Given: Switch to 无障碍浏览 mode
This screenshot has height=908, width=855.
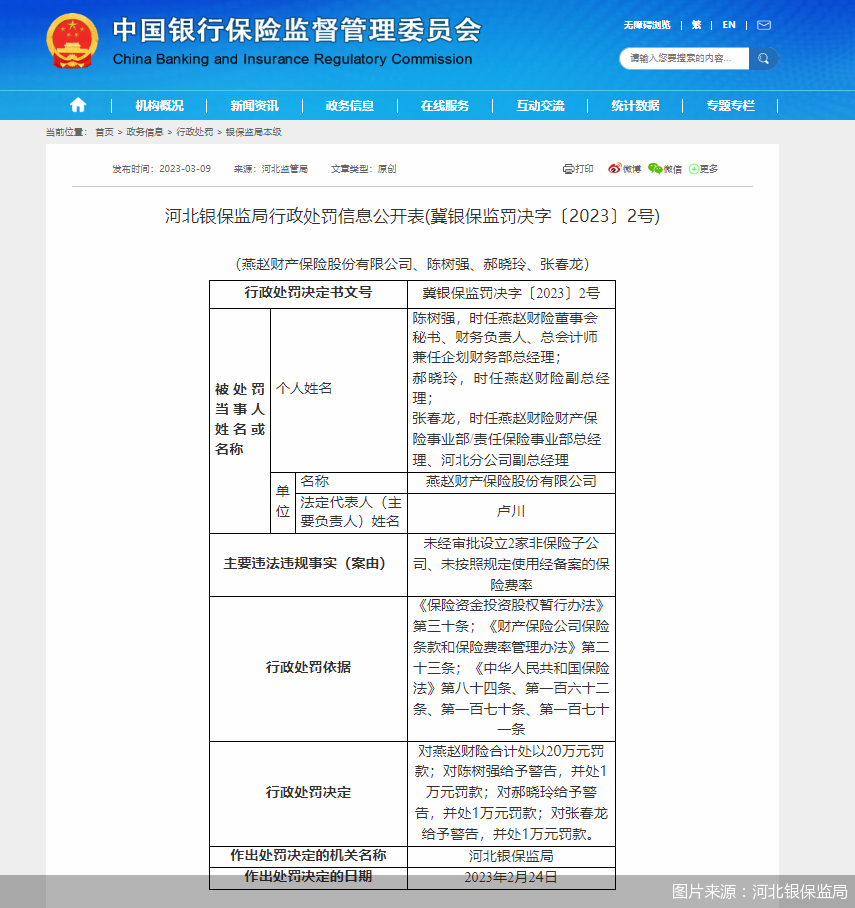Looking at the screenshot, I should point(647,25).
